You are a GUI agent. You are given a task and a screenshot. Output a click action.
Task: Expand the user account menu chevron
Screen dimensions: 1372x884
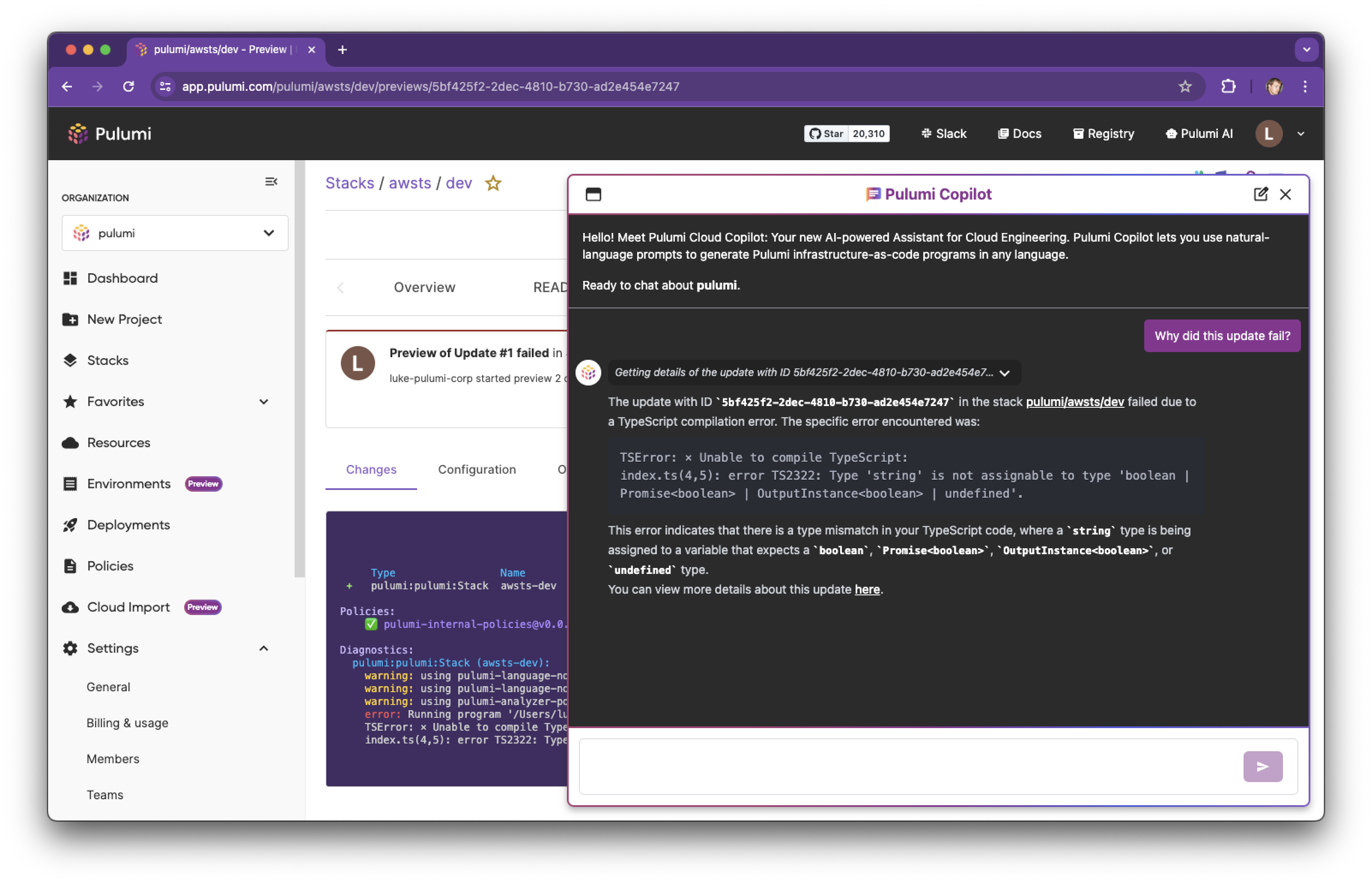pos(1301,134)
